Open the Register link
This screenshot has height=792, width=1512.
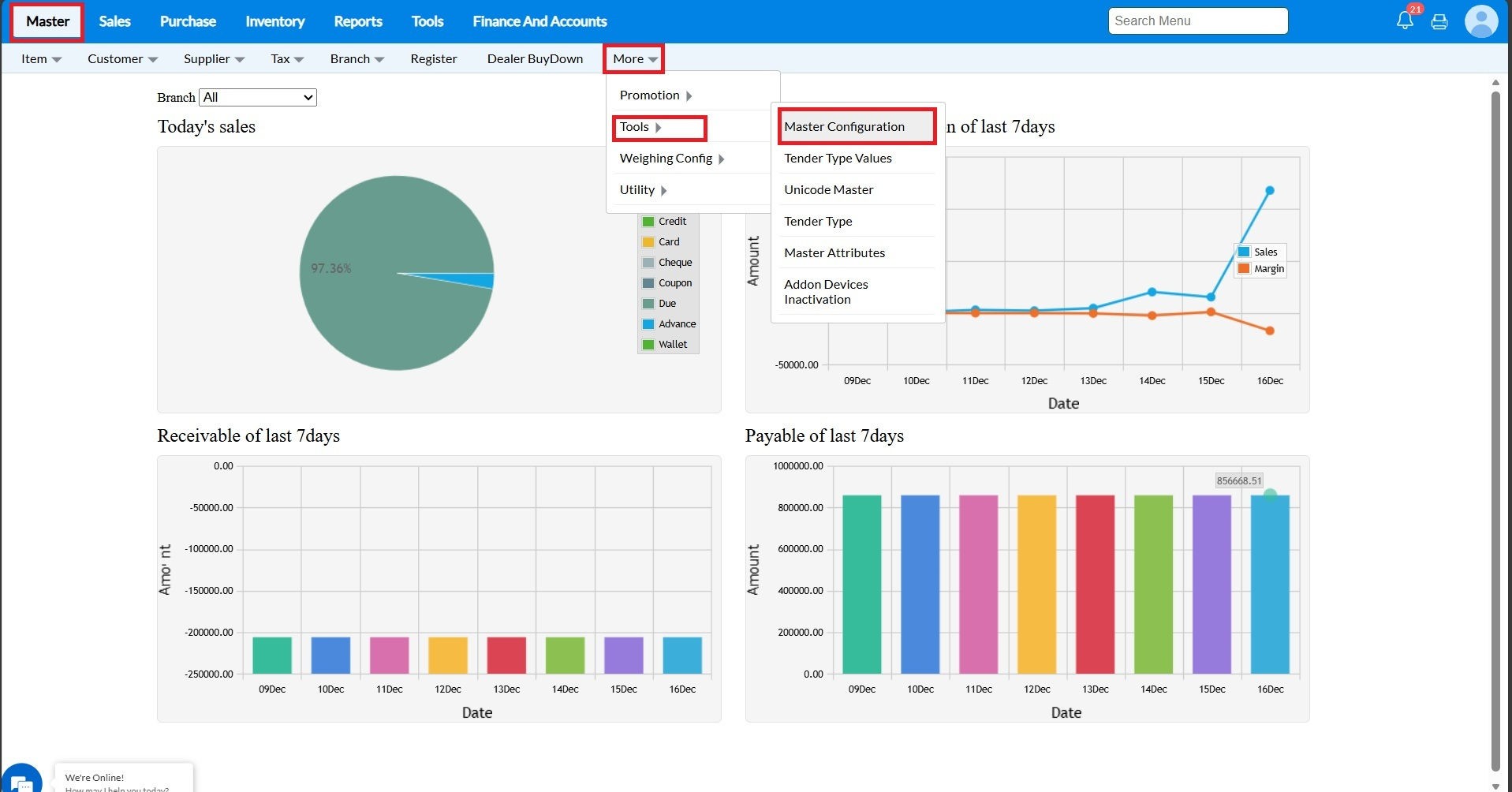click(433, 59)
